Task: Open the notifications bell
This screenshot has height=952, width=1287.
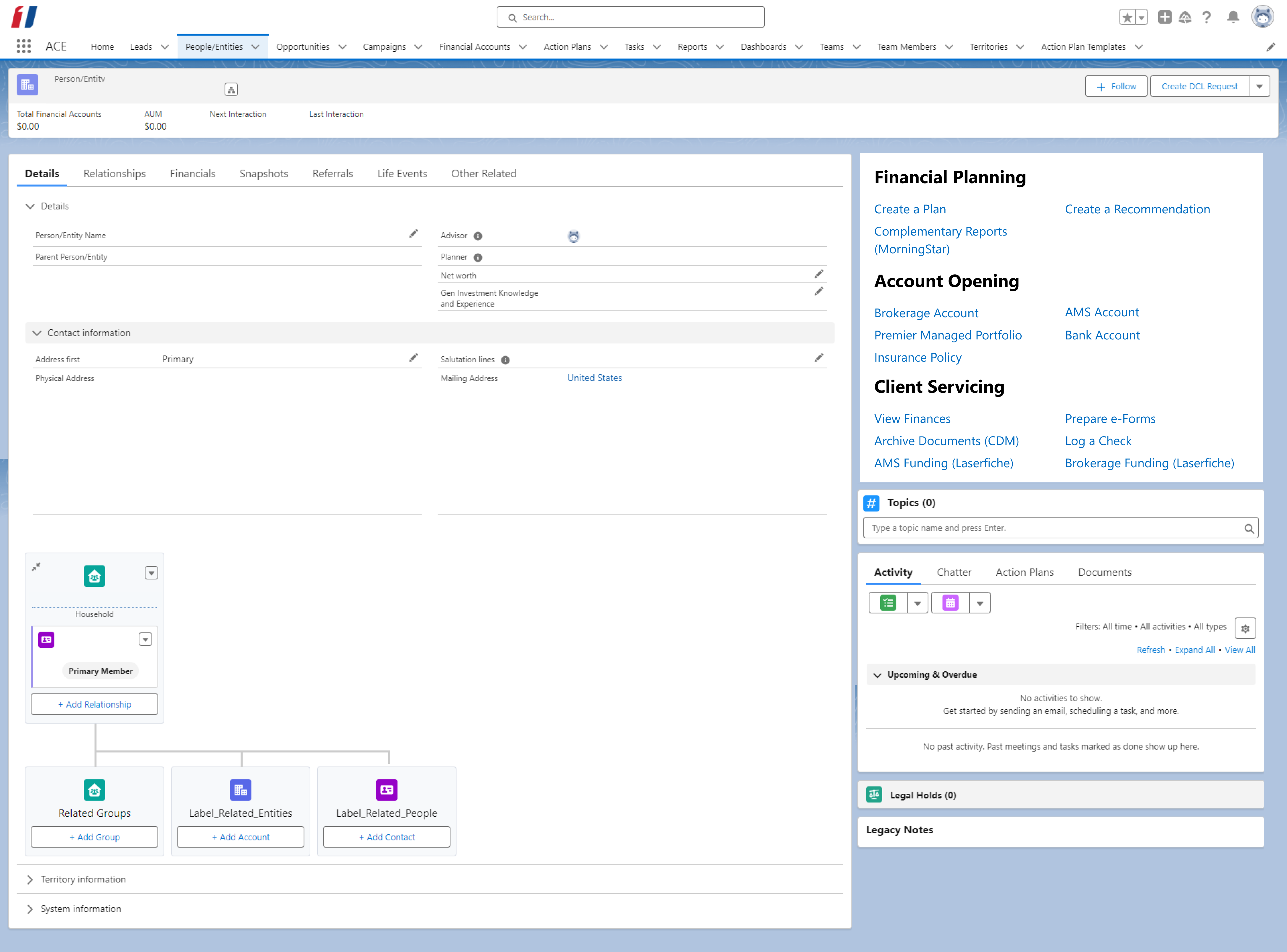Action: pyautogui.click(x=1233, y=17)
